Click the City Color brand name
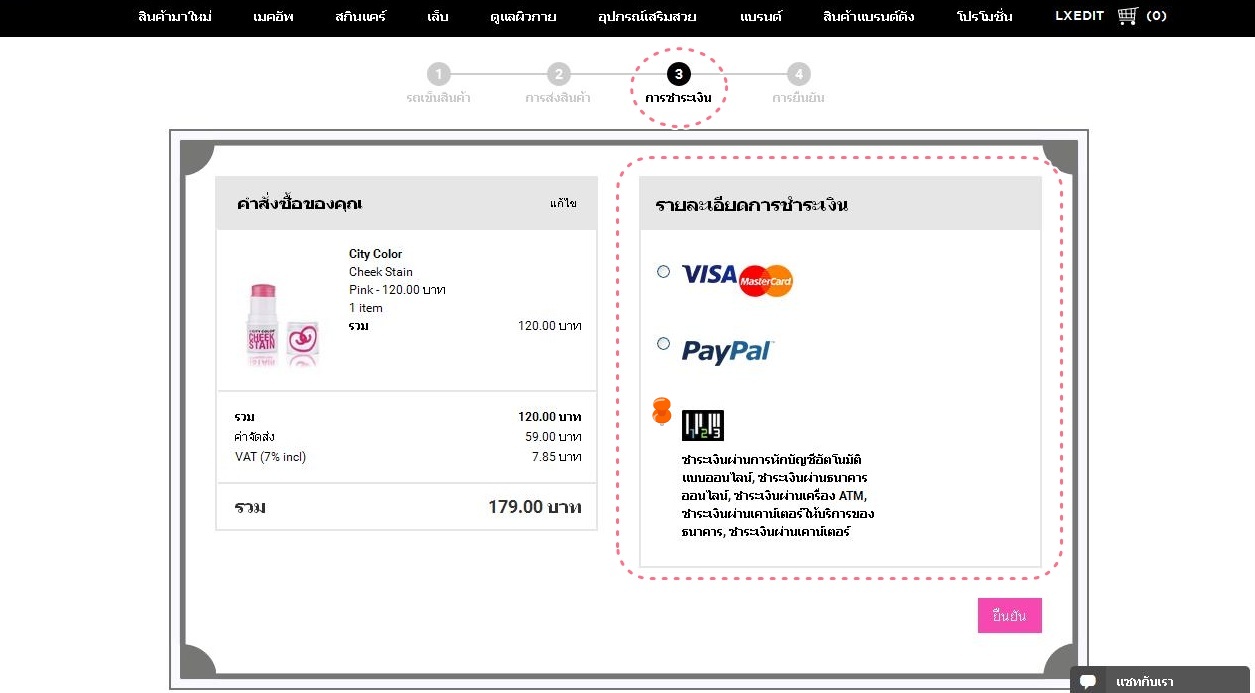The width and height of the screenshot is (1255, 693). tap(375, 254)
